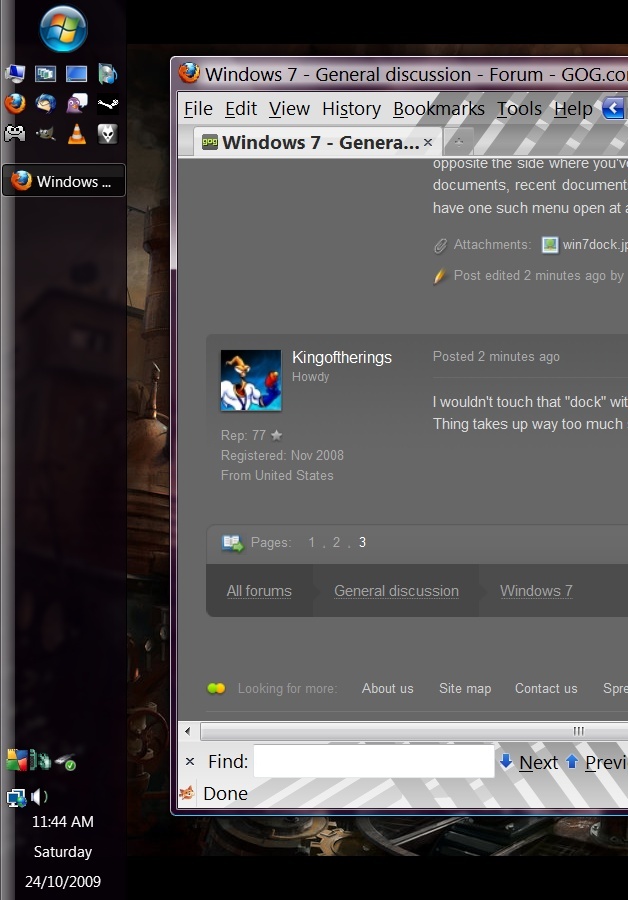Click the "From United States" text
628x900 pixels.
(277, 475)
